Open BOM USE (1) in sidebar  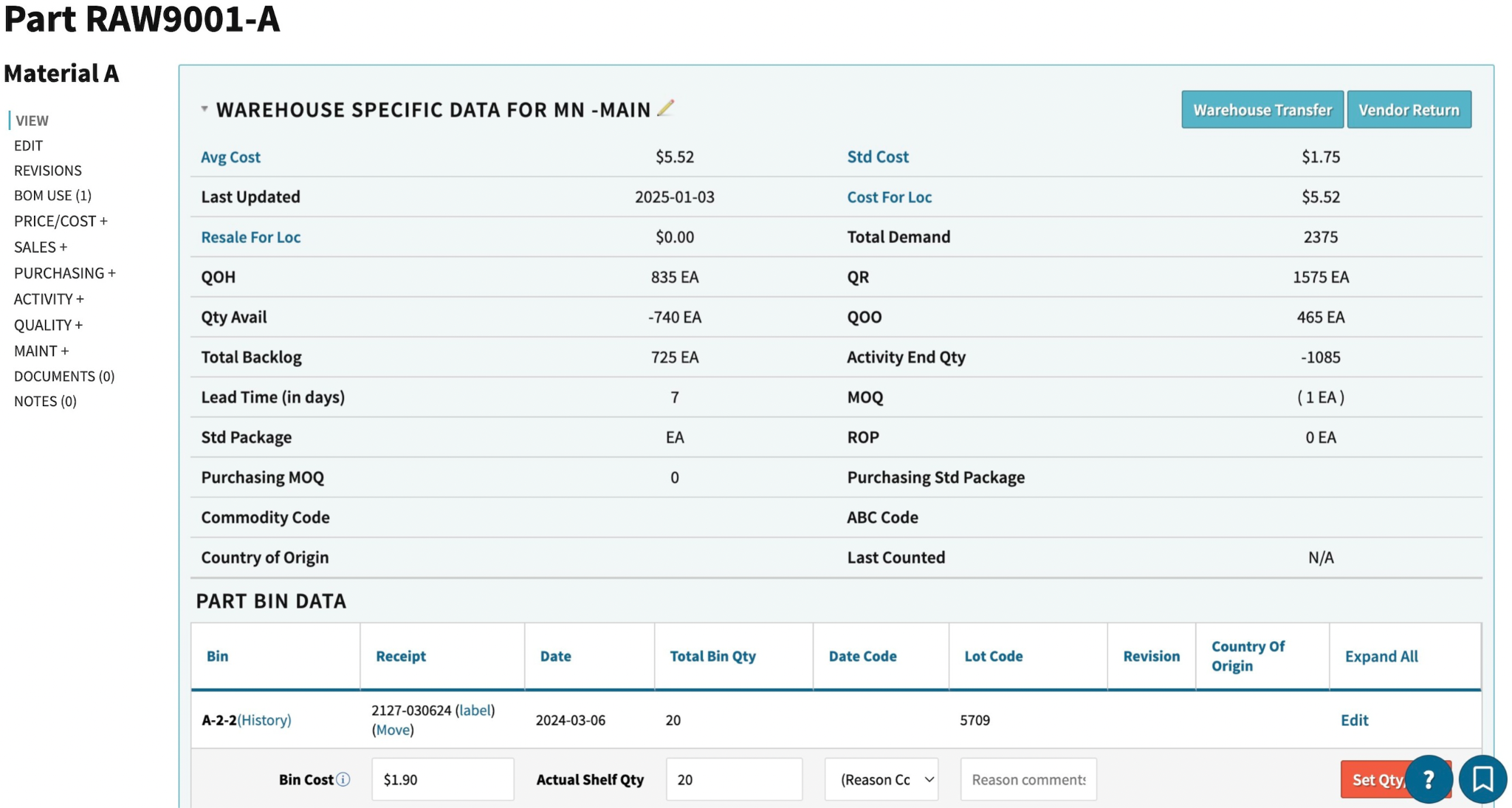pyautogui.click(x=52, y=196)
